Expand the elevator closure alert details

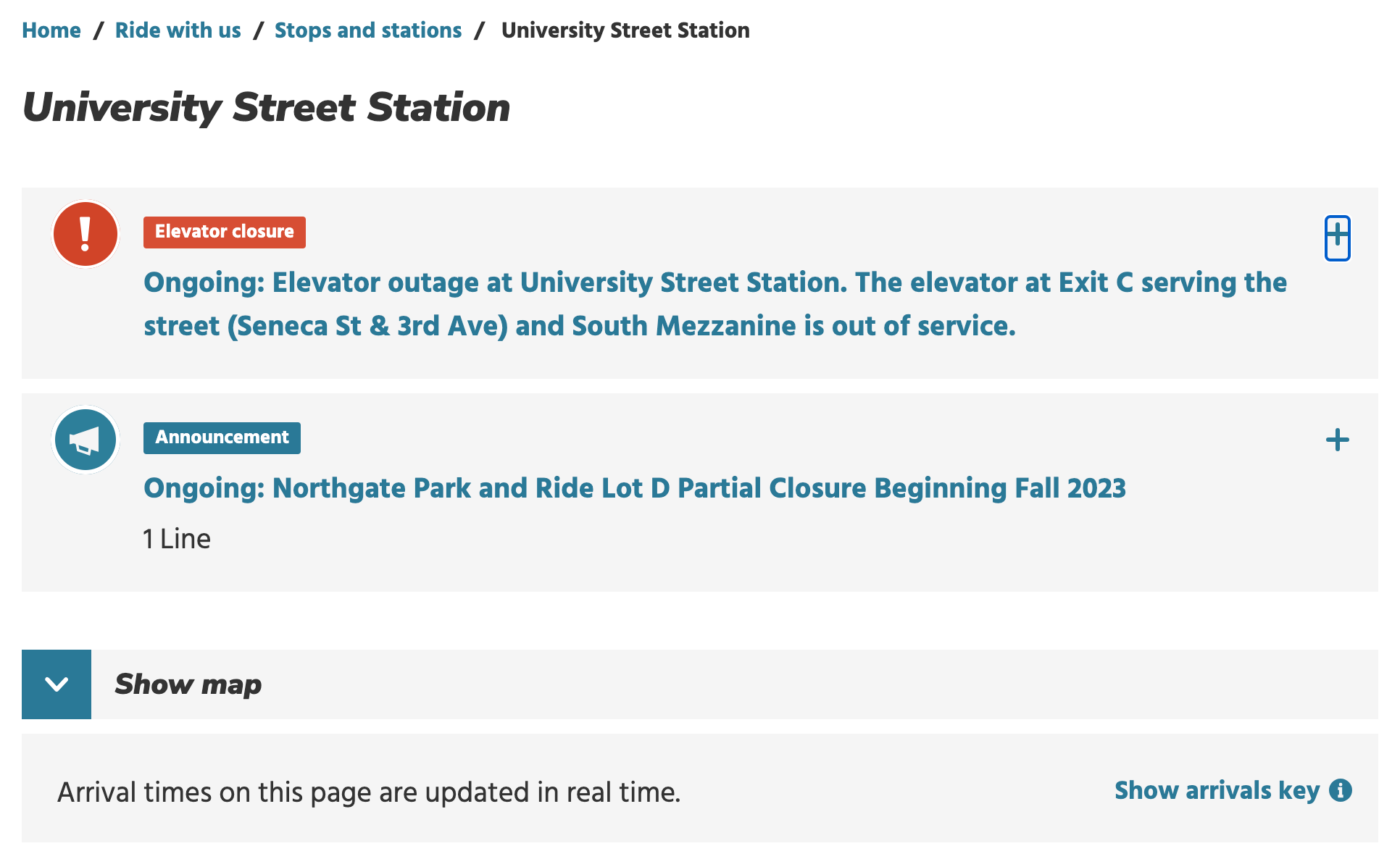[x=1337, y=238]
